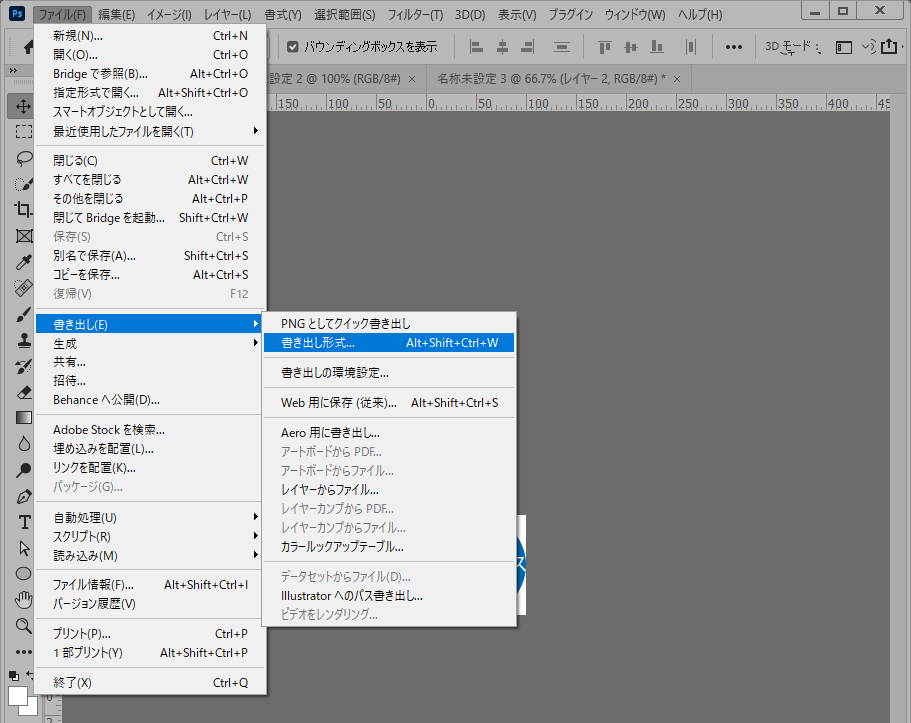The height and width of the screenshot is (723, 911).
Task: Select the Ellipse shape tool
Action: (23, 574)
